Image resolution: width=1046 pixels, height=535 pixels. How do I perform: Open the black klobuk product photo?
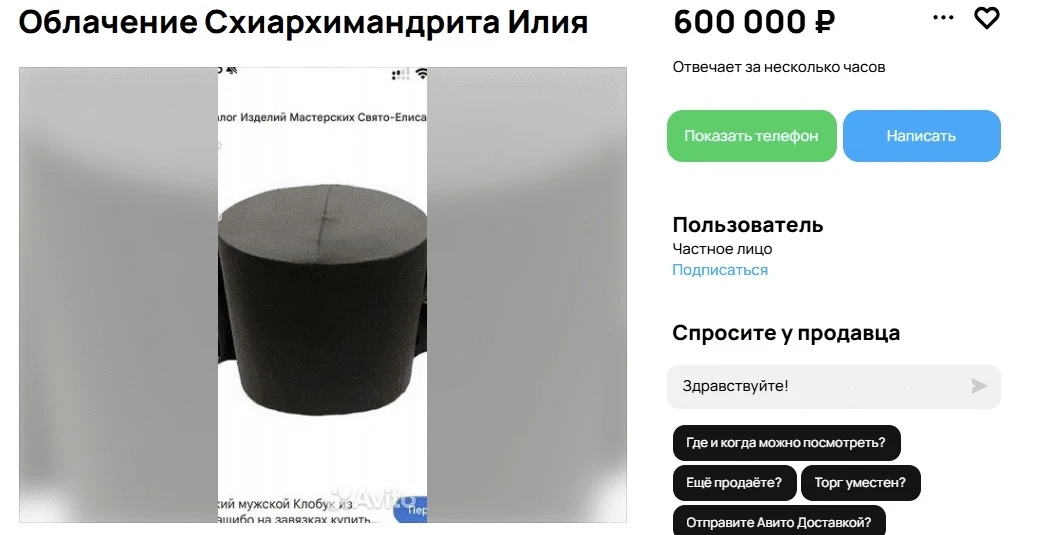coord(322,295)
